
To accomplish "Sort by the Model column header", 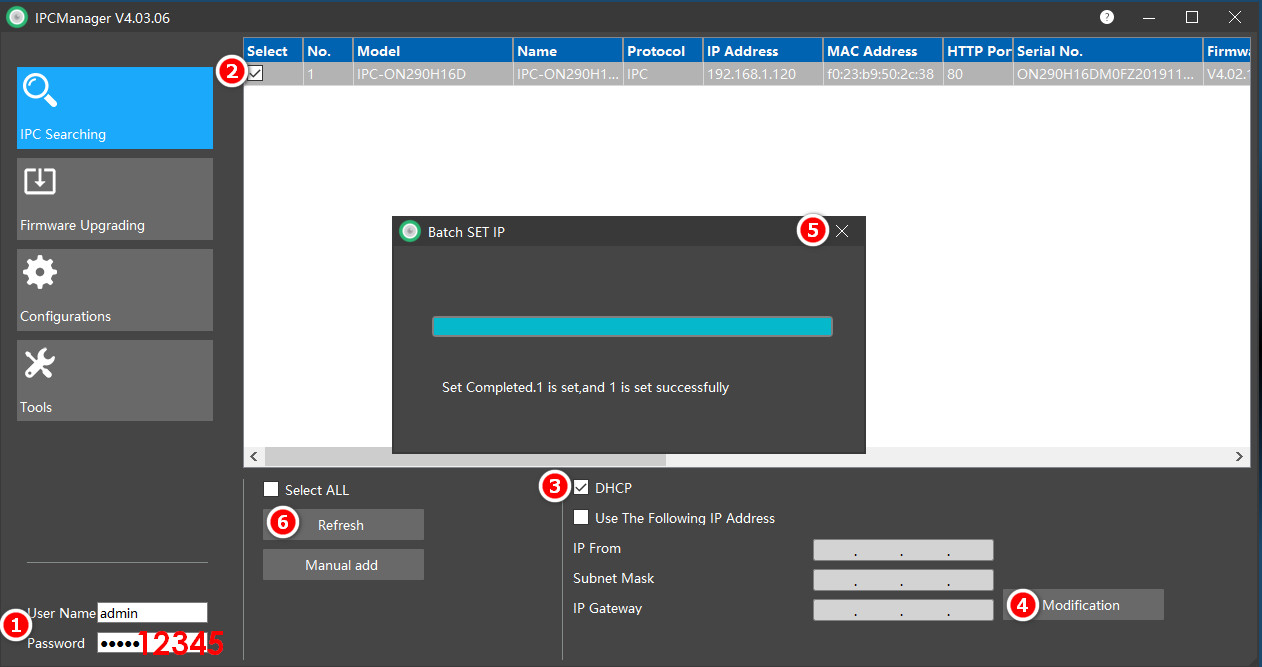I will [x=433, y=51].
